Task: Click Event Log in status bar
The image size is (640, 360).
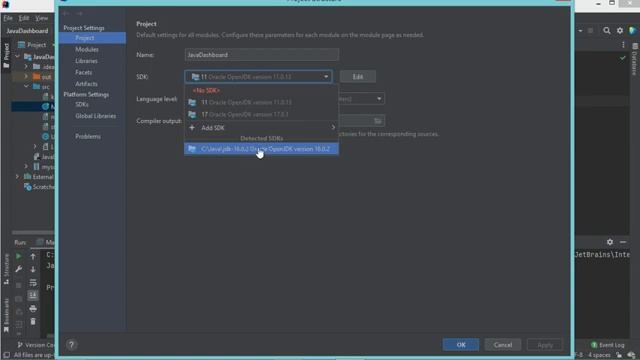Action: tap(608, 345)
